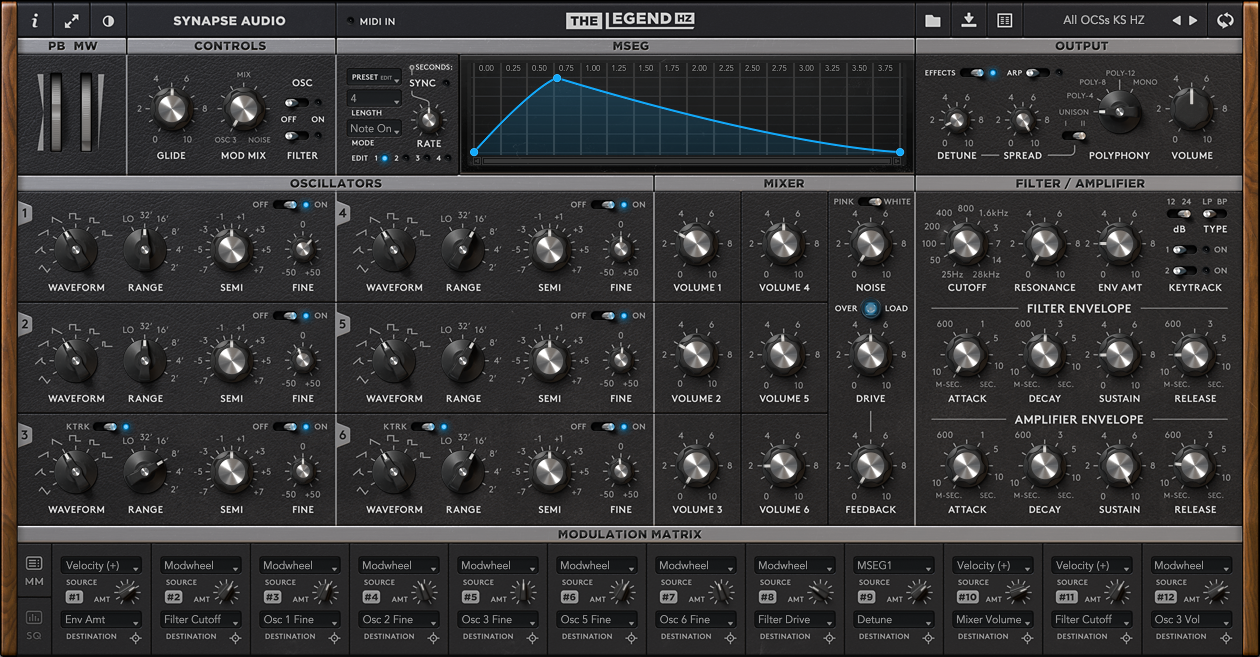The image size is (1260, 657).
Task: Click the target icon under Filter Cutoff destination in slot 2
Action: [x=235, y=637]
